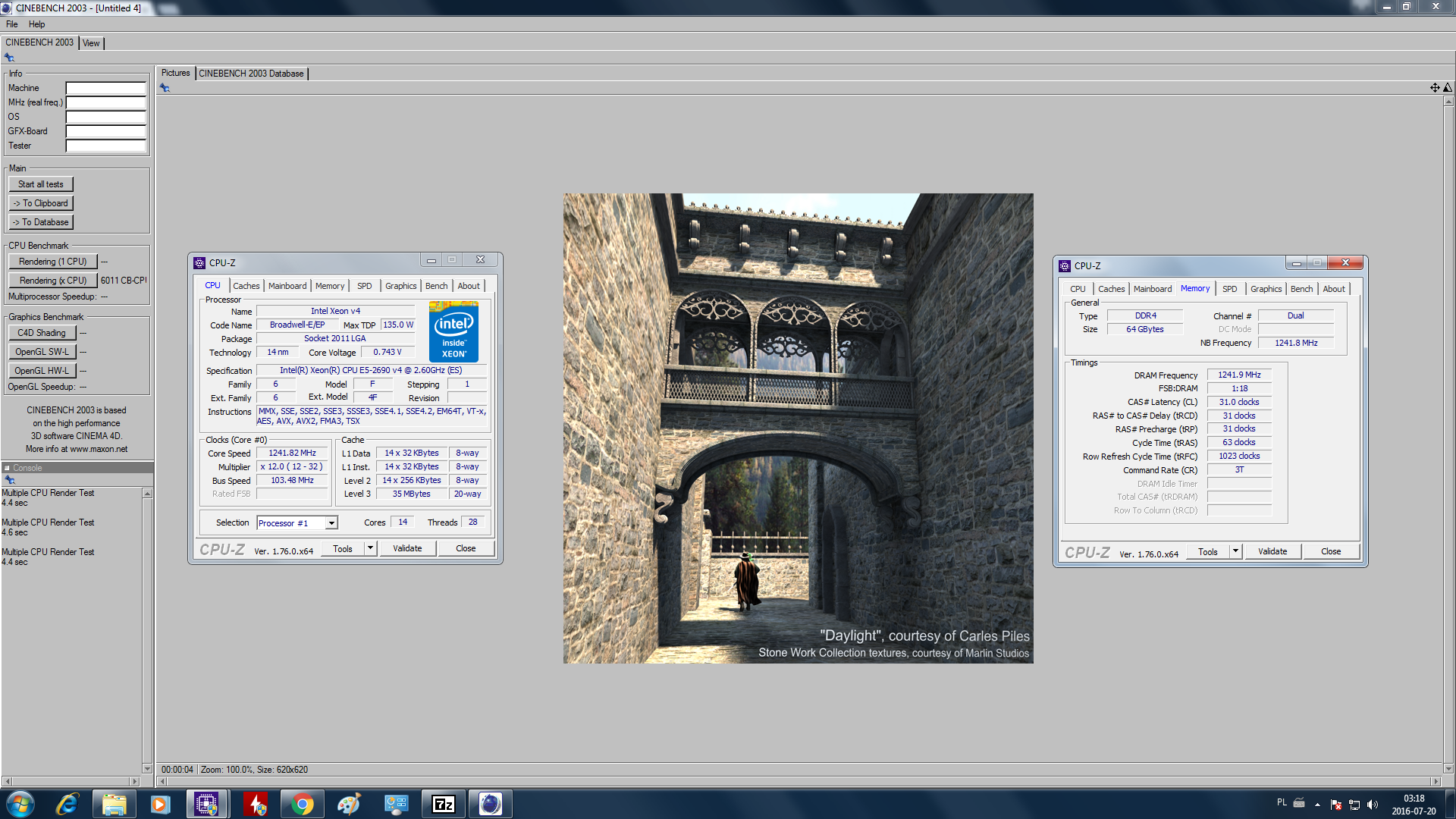Run OpenGL SW-L test
Image resolution: width=1456 pixels, height=819 pixels.
[42, 352]
